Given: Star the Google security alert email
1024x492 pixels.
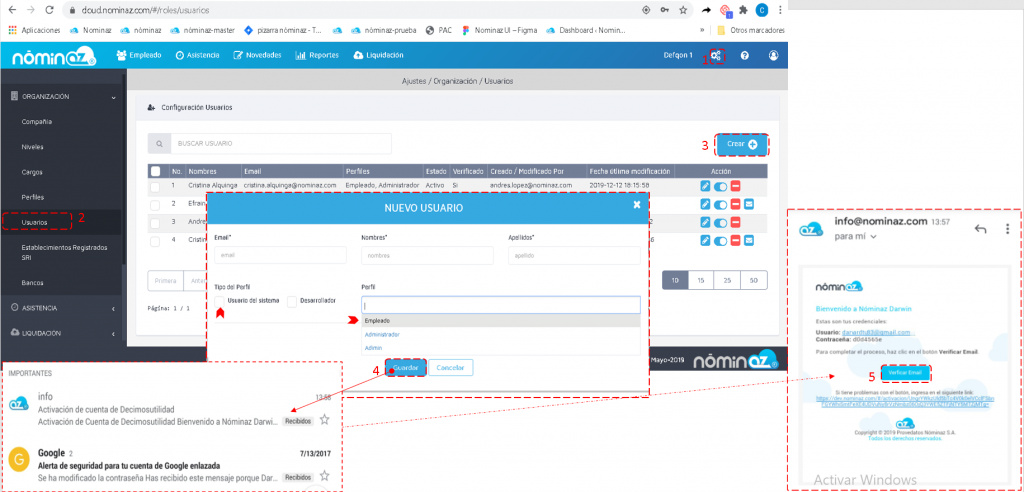Looking at the screenshot, I should point(325,475).
